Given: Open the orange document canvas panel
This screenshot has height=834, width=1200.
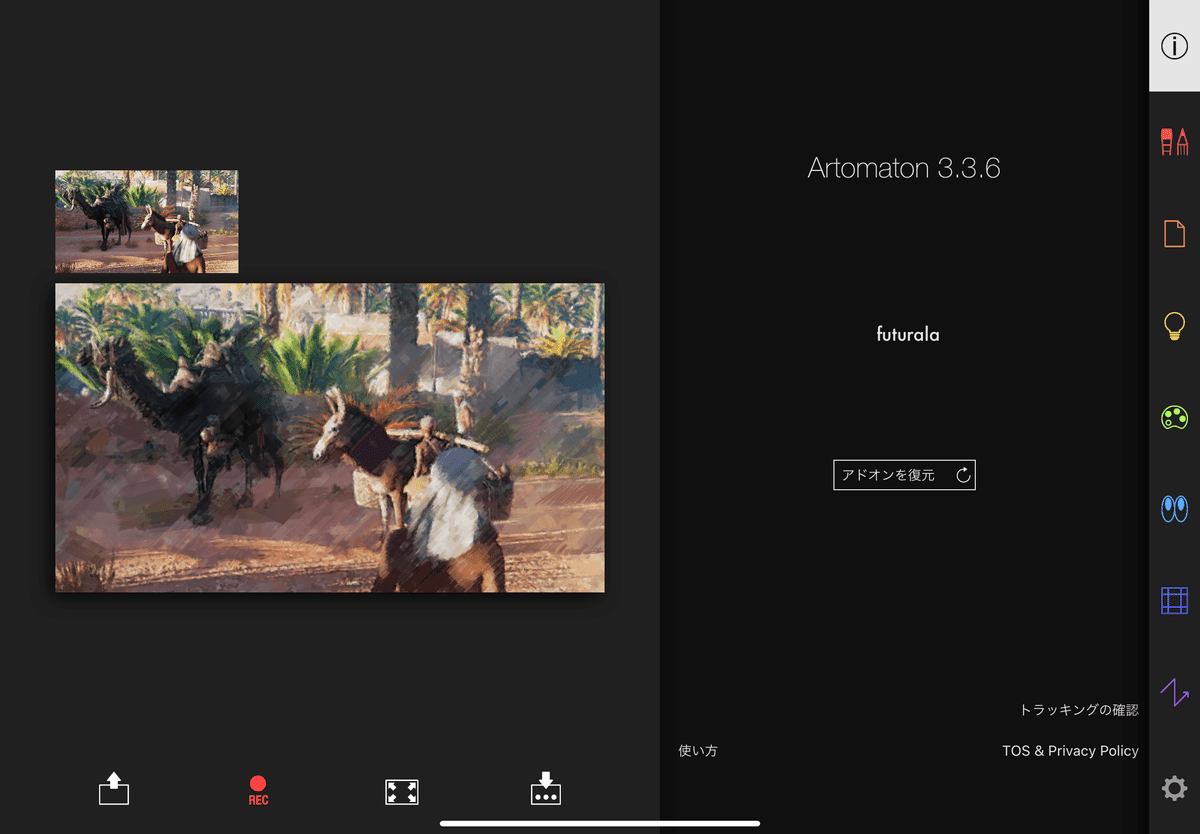Looking at the screenshot, I should 1174,233.
